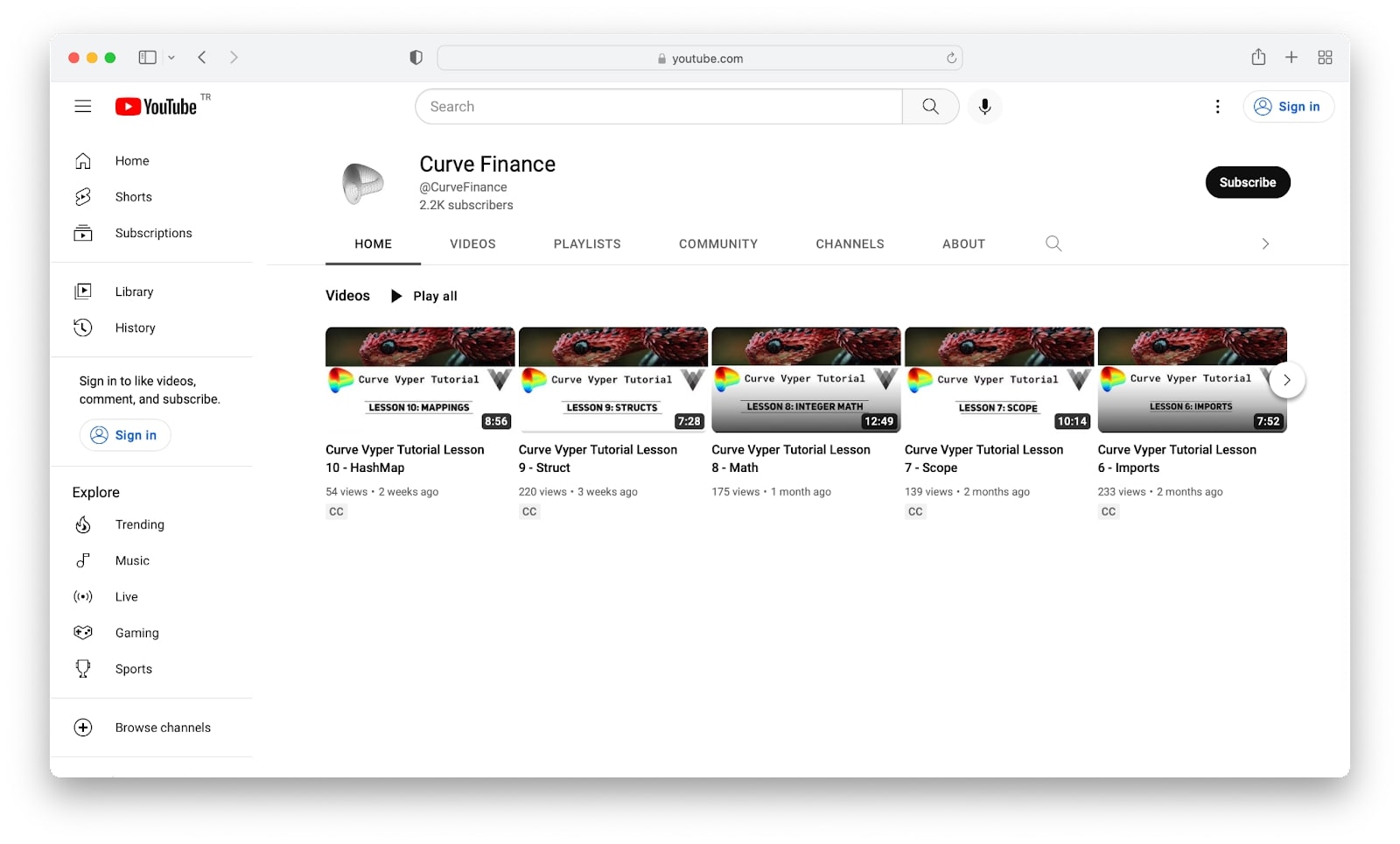Click Sign in button in sidebar
Image resolution: width=1400 pixels, height=844 pixels.
tap(125, 435)
